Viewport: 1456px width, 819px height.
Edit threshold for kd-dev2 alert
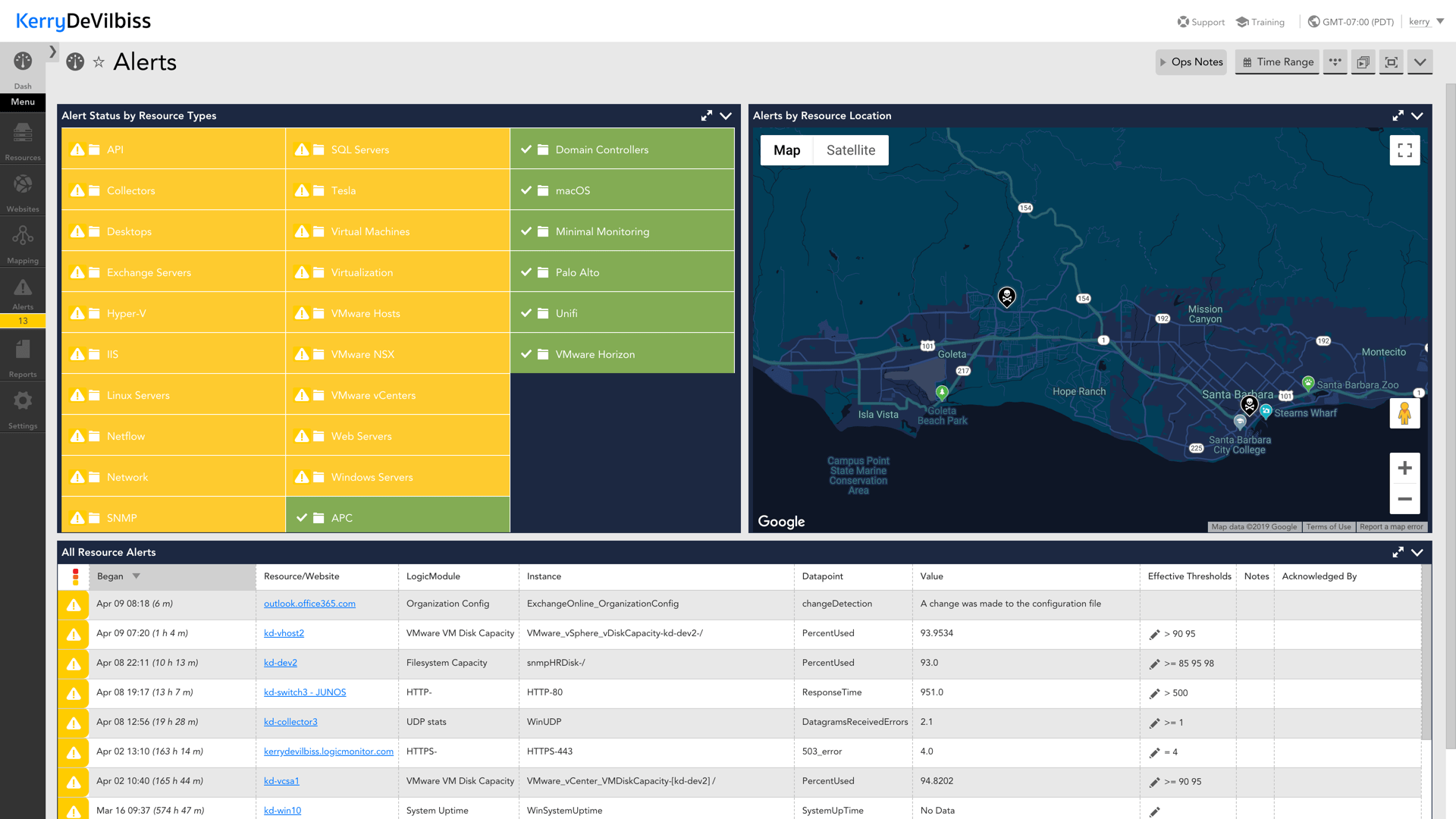(x=1154, y=664)
